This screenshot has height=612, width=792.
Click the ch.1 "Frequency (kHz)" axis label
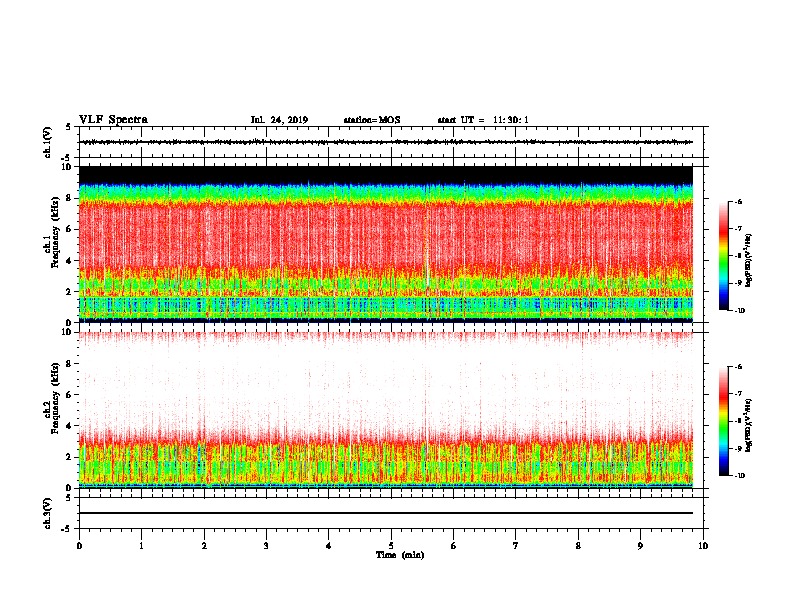pyautogui.click(x=55, y=232)
